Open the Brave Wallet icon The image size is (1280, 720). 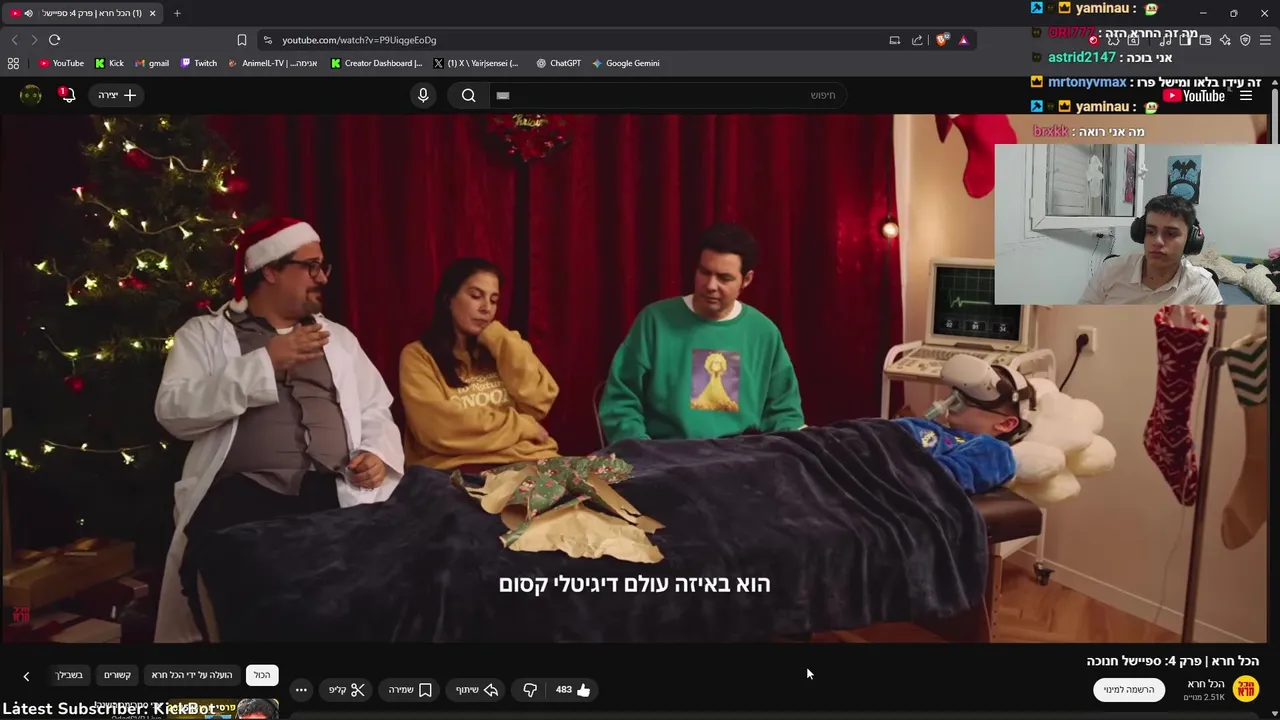pos(1205,40)
